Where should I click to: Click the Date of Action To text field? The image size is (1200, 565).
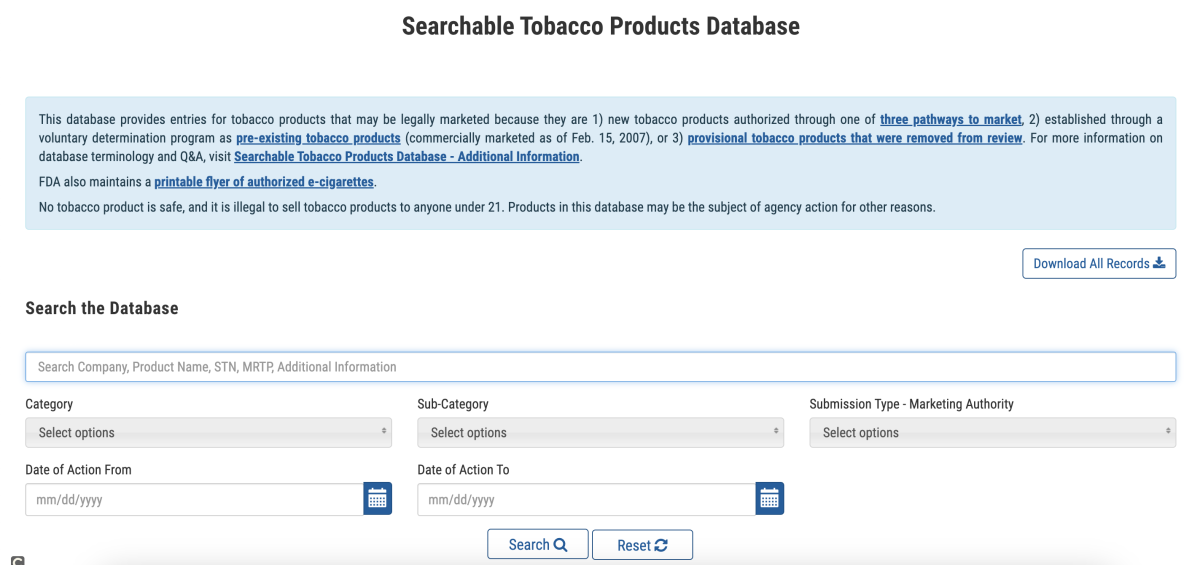(x=586, y=499)
